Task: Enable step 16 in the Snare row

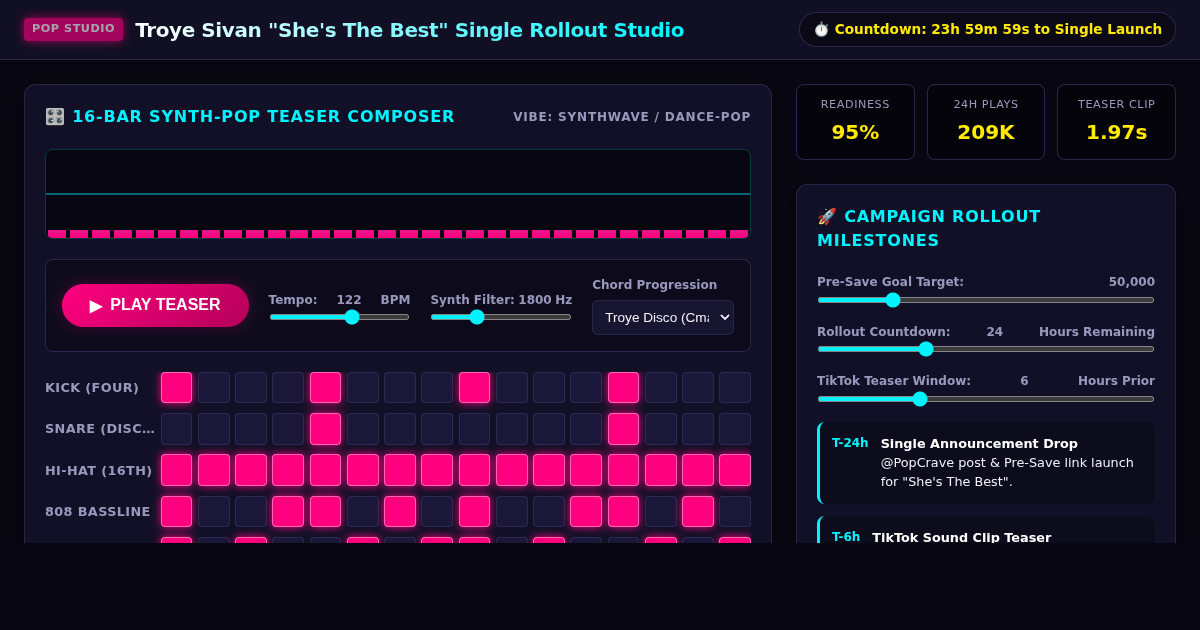Action: [x=735, y=429]
